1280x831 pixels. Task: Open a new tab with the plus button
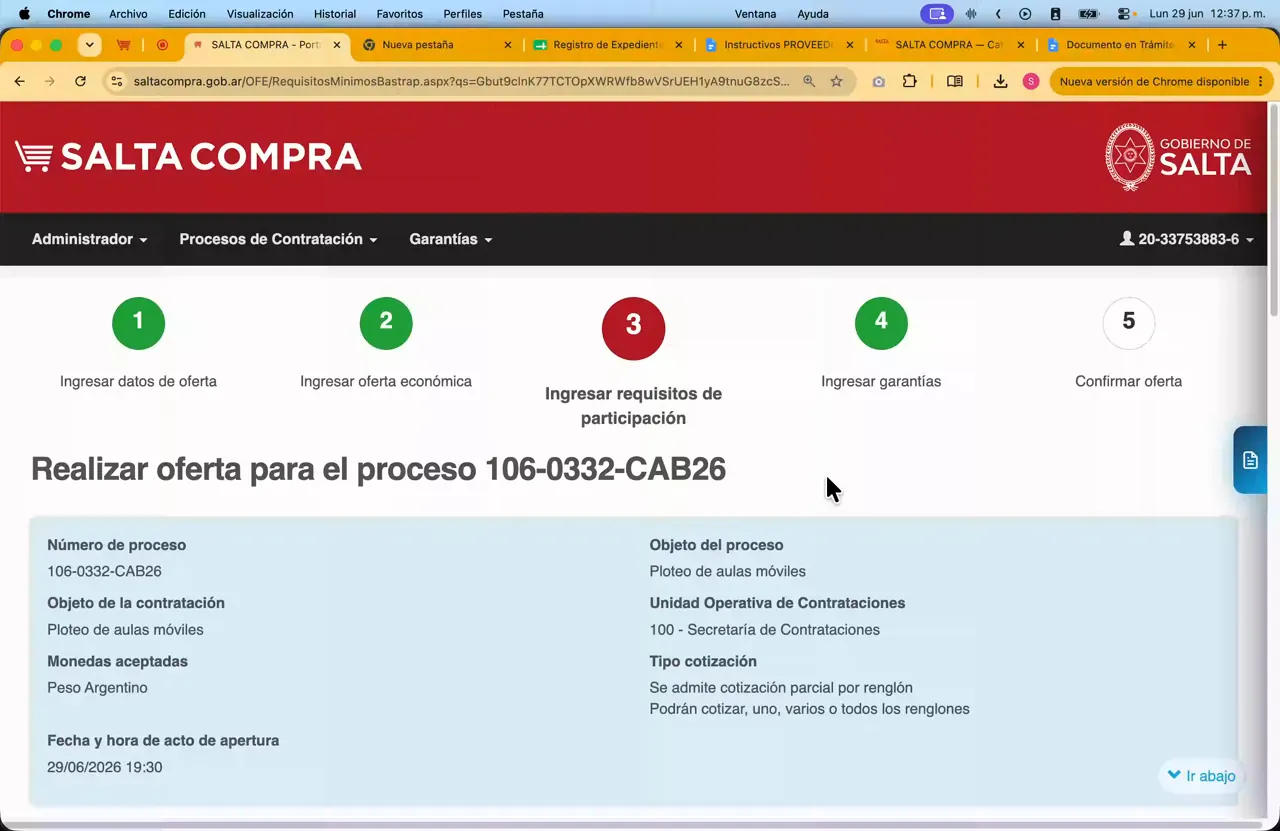click(x=1222, y=44)
